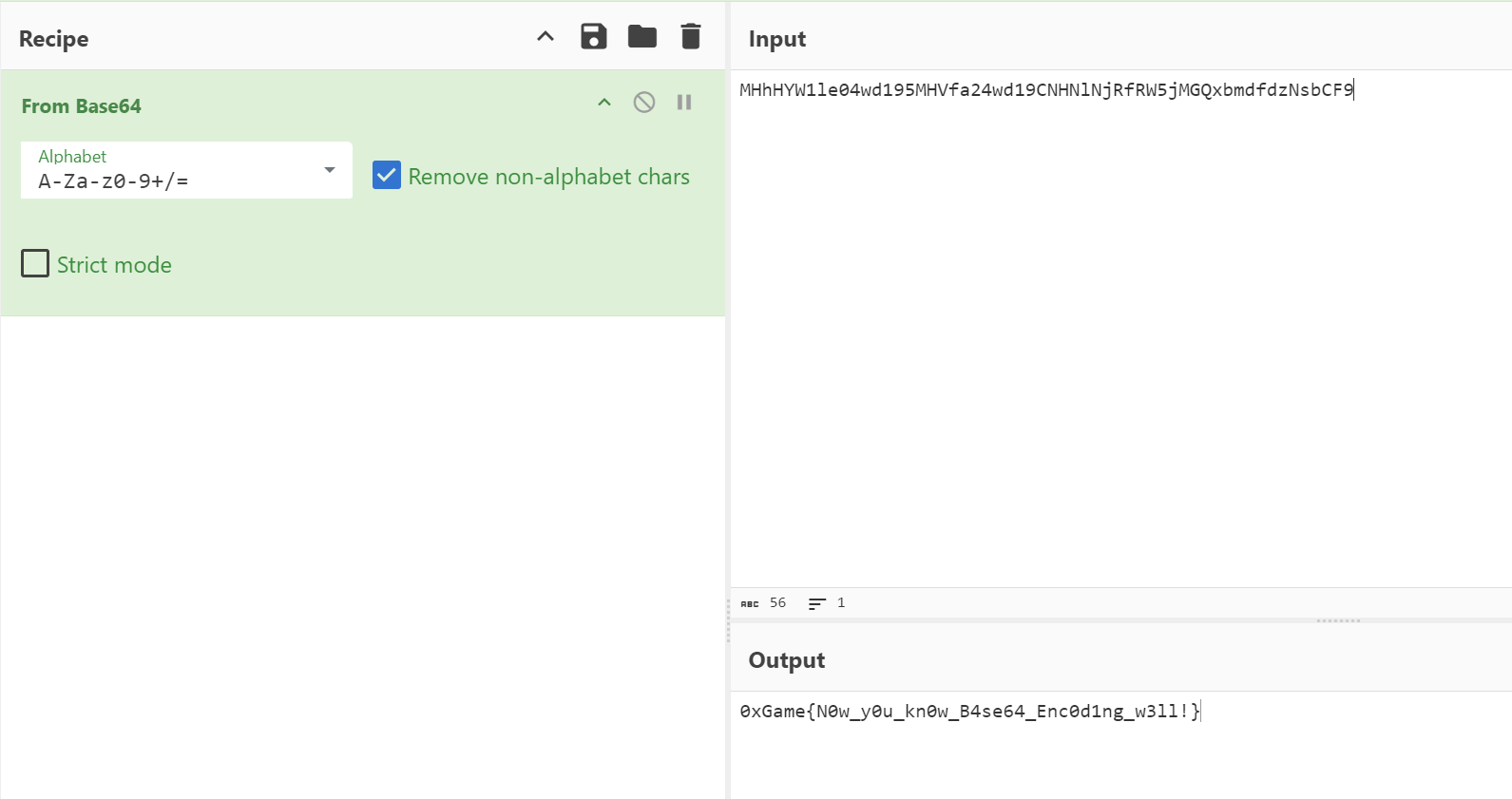The width and height of the screenshot is (1512, 799).
Task: Set breakpoint on From Base64 operation
Action: (x=684, y=103)
